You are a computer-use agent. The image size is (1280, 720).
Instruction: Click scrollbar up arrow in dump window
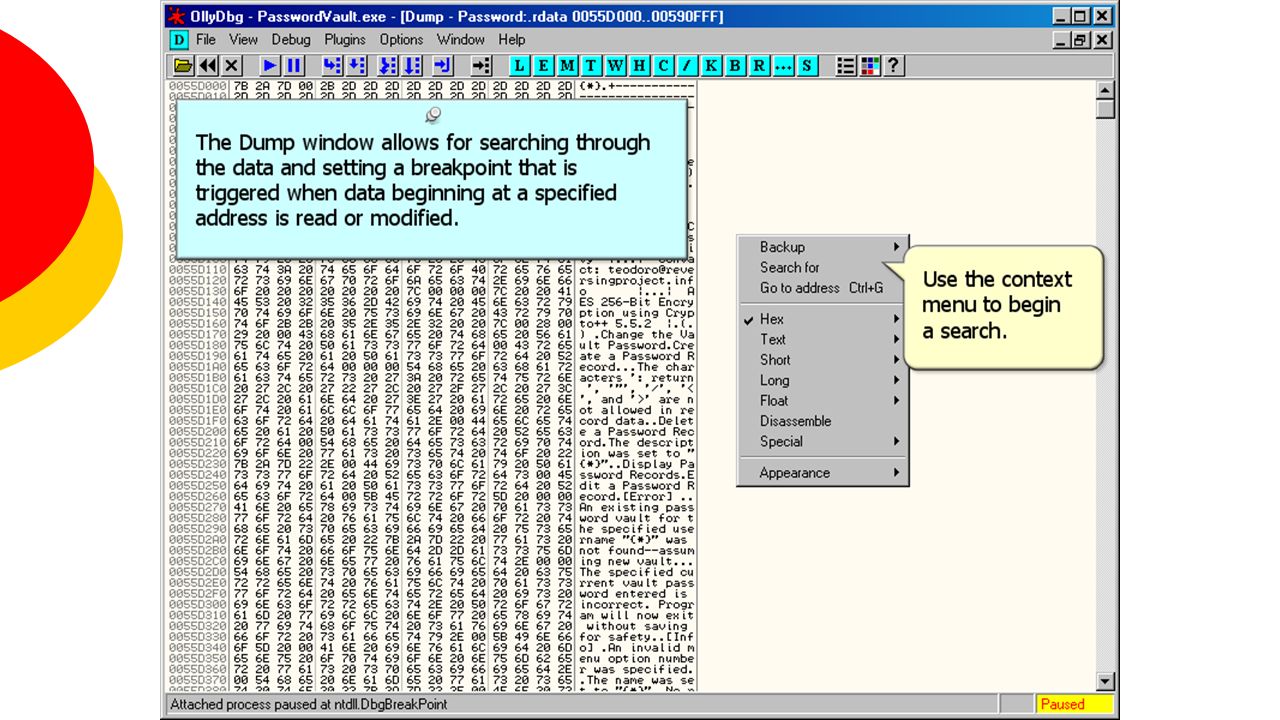tap(1105, 90)
